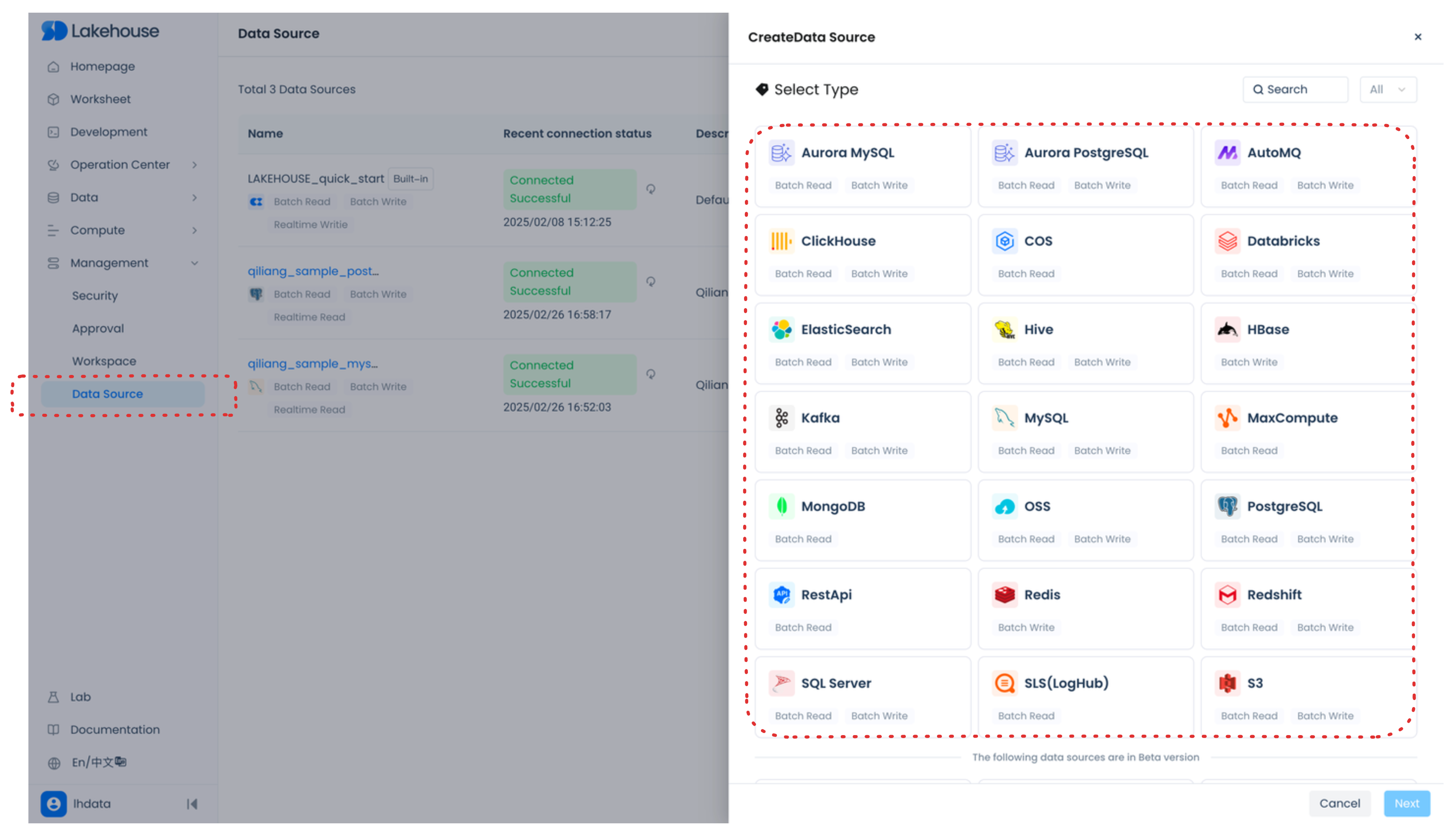Choose the ClickHouse data source icon

(x=781, y=241)
